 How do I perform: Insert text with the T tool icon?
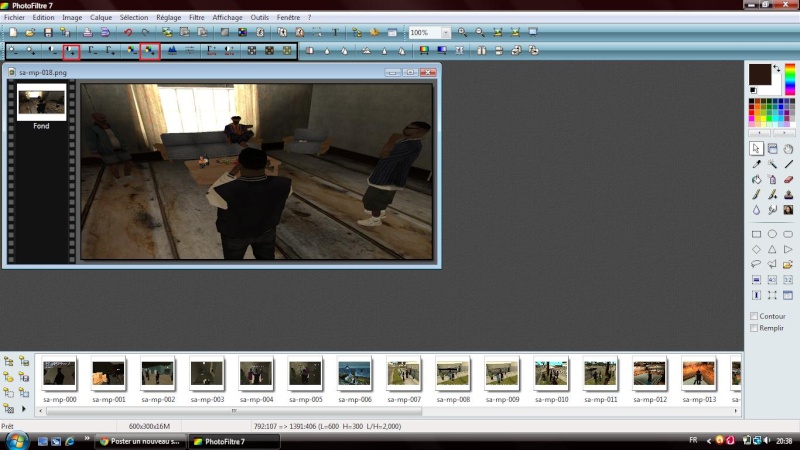point(335,33)
